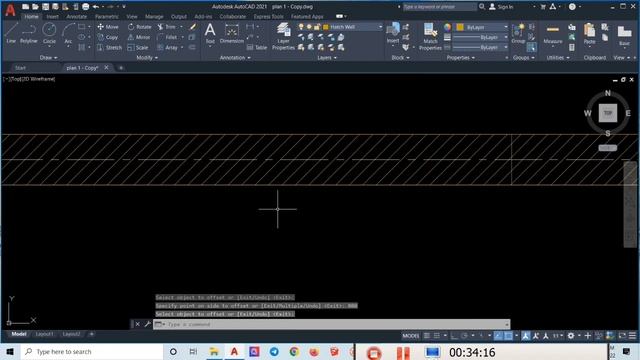Viewport: 640px width, 360px height.
Task: Open the ByLayer color dropdown
Action: tap(482, 27)
